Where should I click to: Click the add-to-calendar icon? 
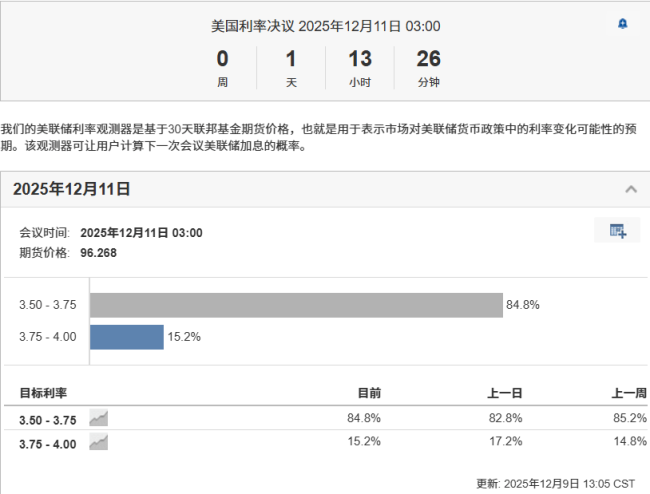[x=617, y=231]
